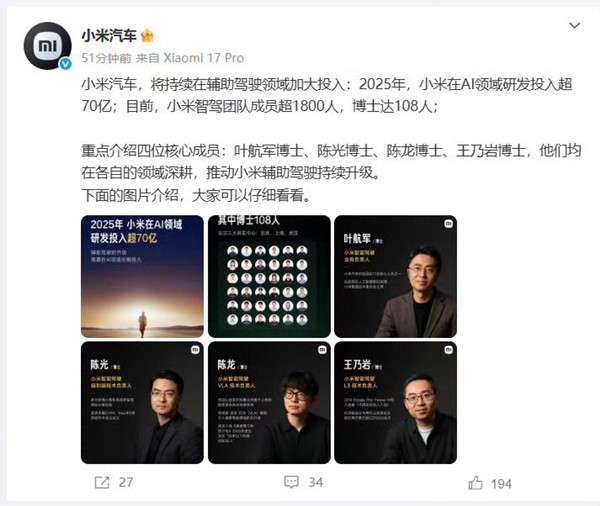
Task: Open the AI investment 超70亿 sunset image
Action: pos(142,276)
